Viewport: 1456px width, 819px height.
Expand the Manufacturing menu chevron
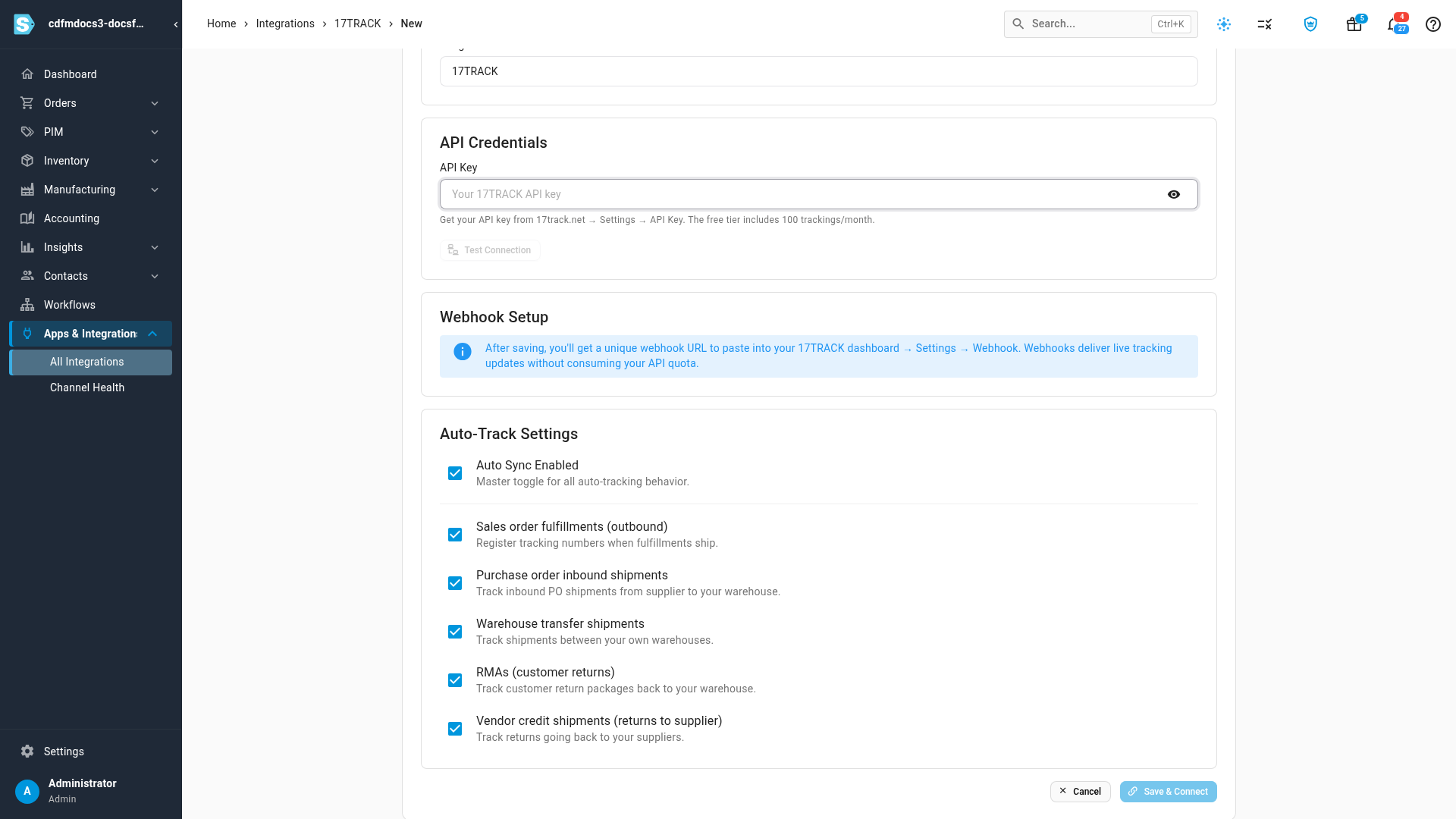click(x=155, y=190)
